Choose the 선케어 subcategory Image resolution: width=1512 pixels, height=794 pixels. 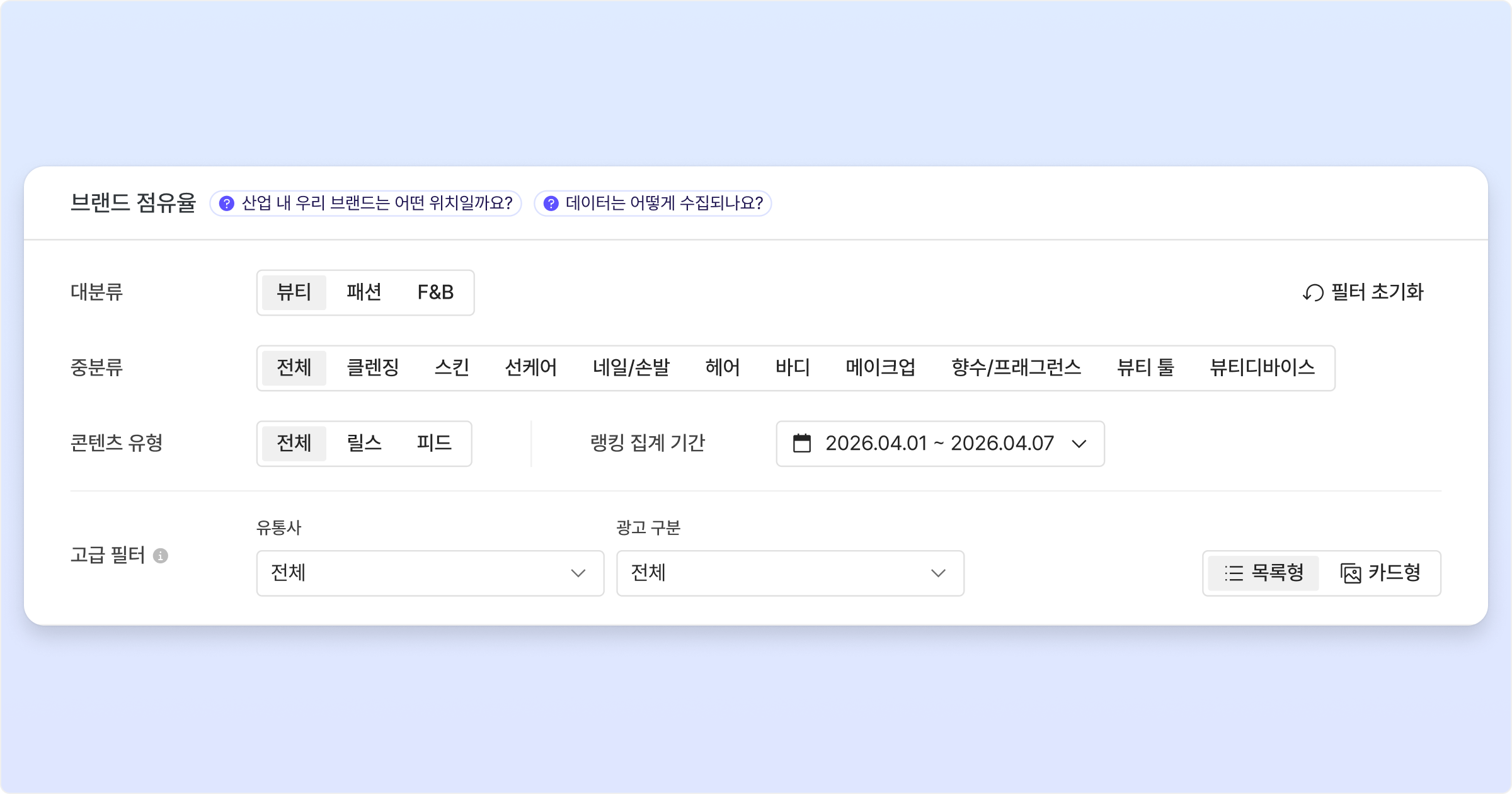click(530, 368)
